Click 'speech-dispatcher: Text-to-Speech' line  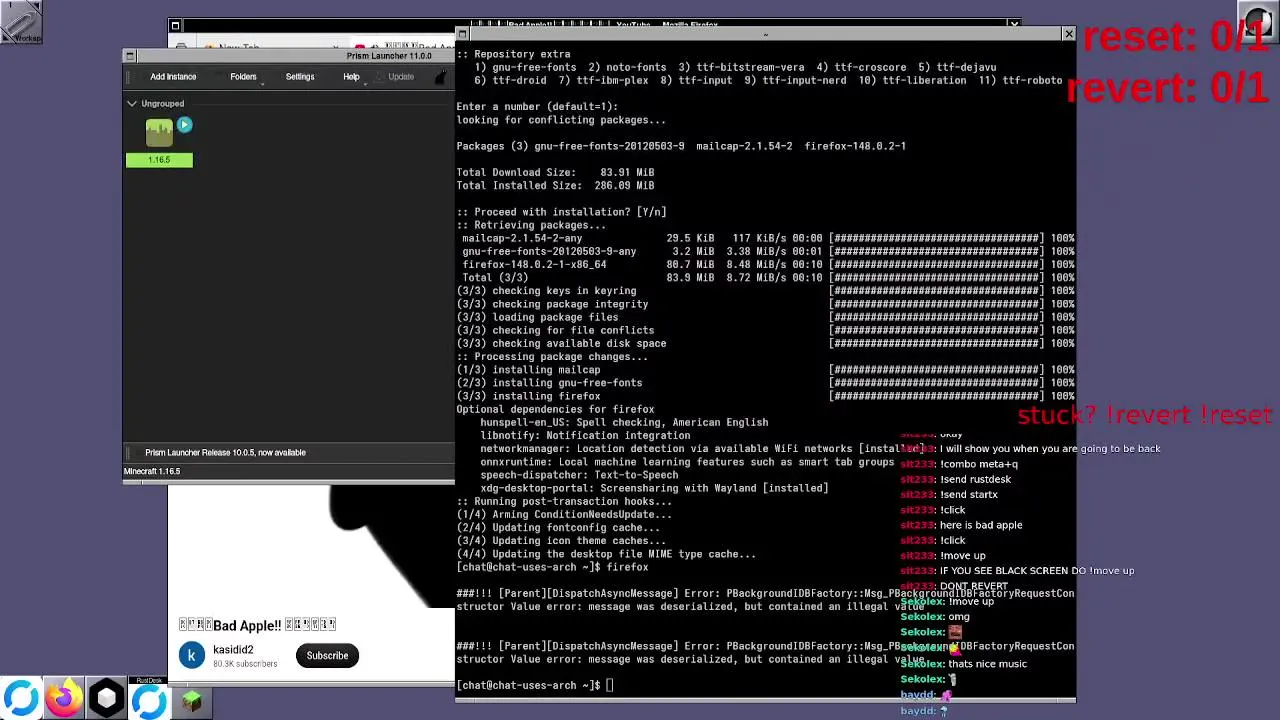point(579,475)
